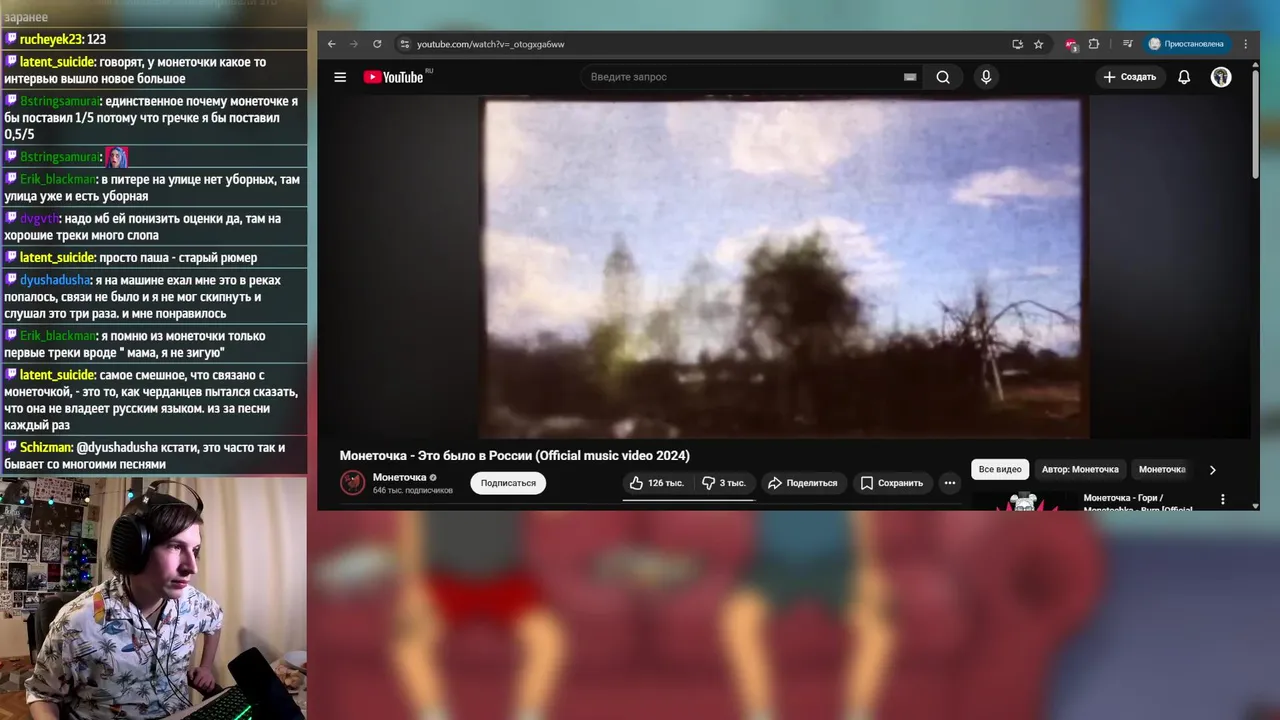Click the '646 тыс. подписчиков' subscriber count
The image size is (1280, 720).
coord(413,491)
